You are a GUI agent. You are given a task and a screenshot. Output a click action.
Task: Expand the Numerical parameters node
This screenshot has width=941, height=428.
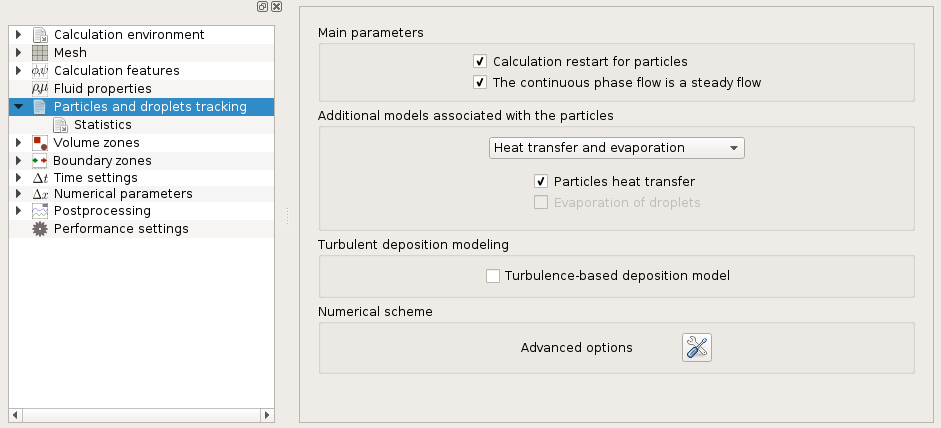(19, 194)
